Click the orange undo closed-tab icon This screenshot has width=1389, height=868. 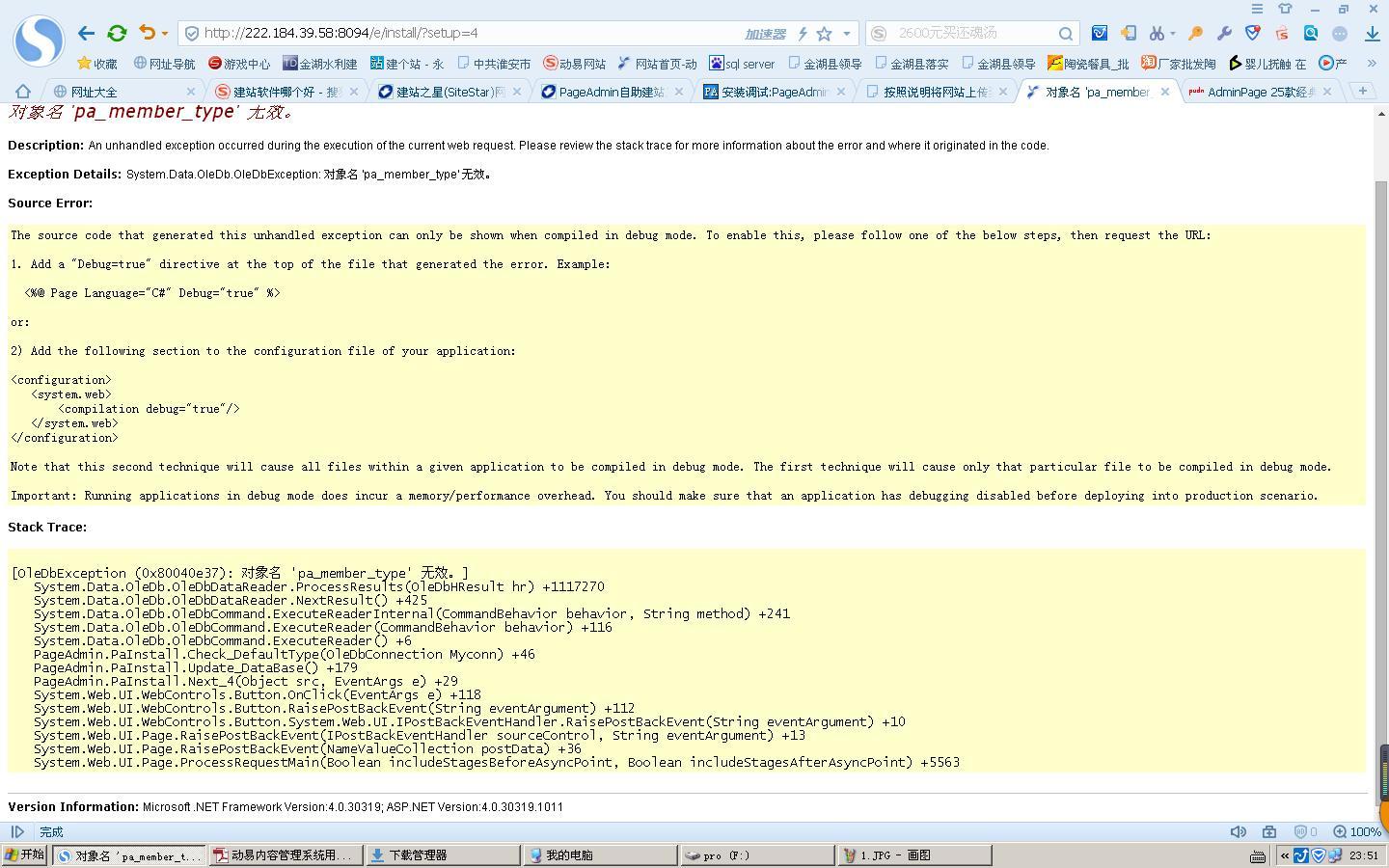(147, 33)
